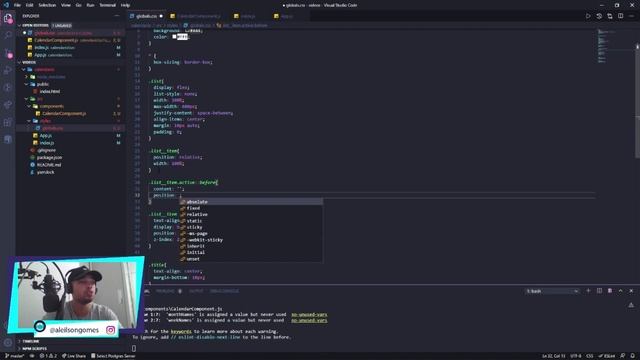Select 'static' in the autocomplete list
640x360 pixels.
coord(251,221)
